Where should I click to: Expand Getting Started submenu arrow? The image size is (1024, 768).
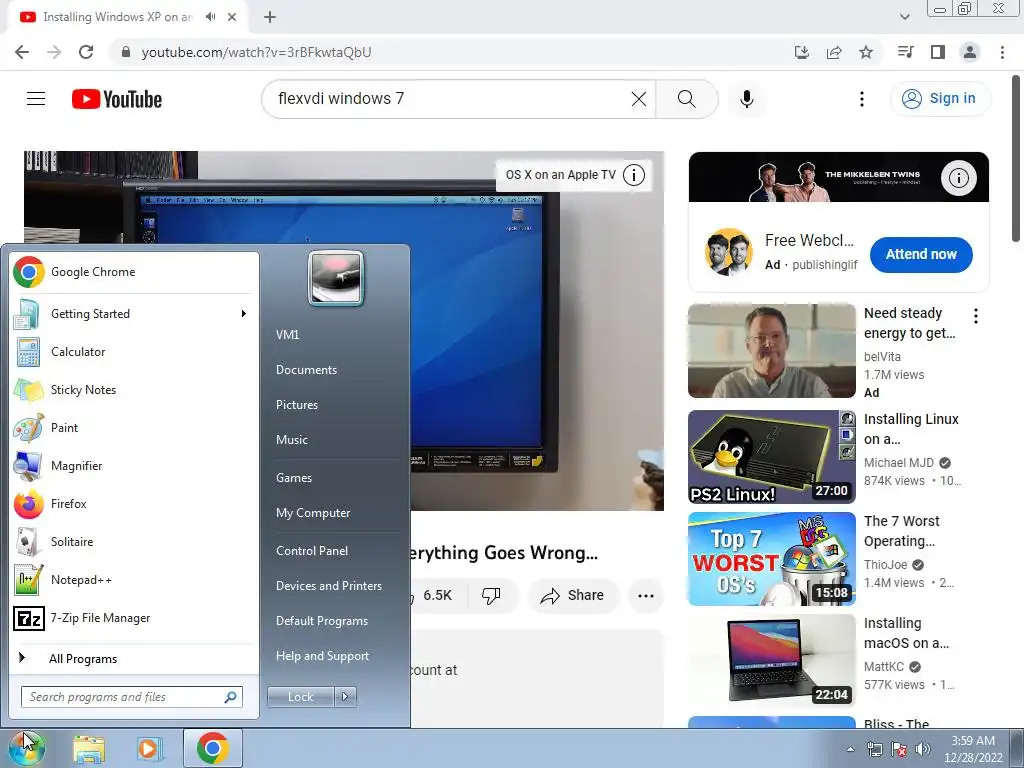pyautogui.click(x=244, y=314)
